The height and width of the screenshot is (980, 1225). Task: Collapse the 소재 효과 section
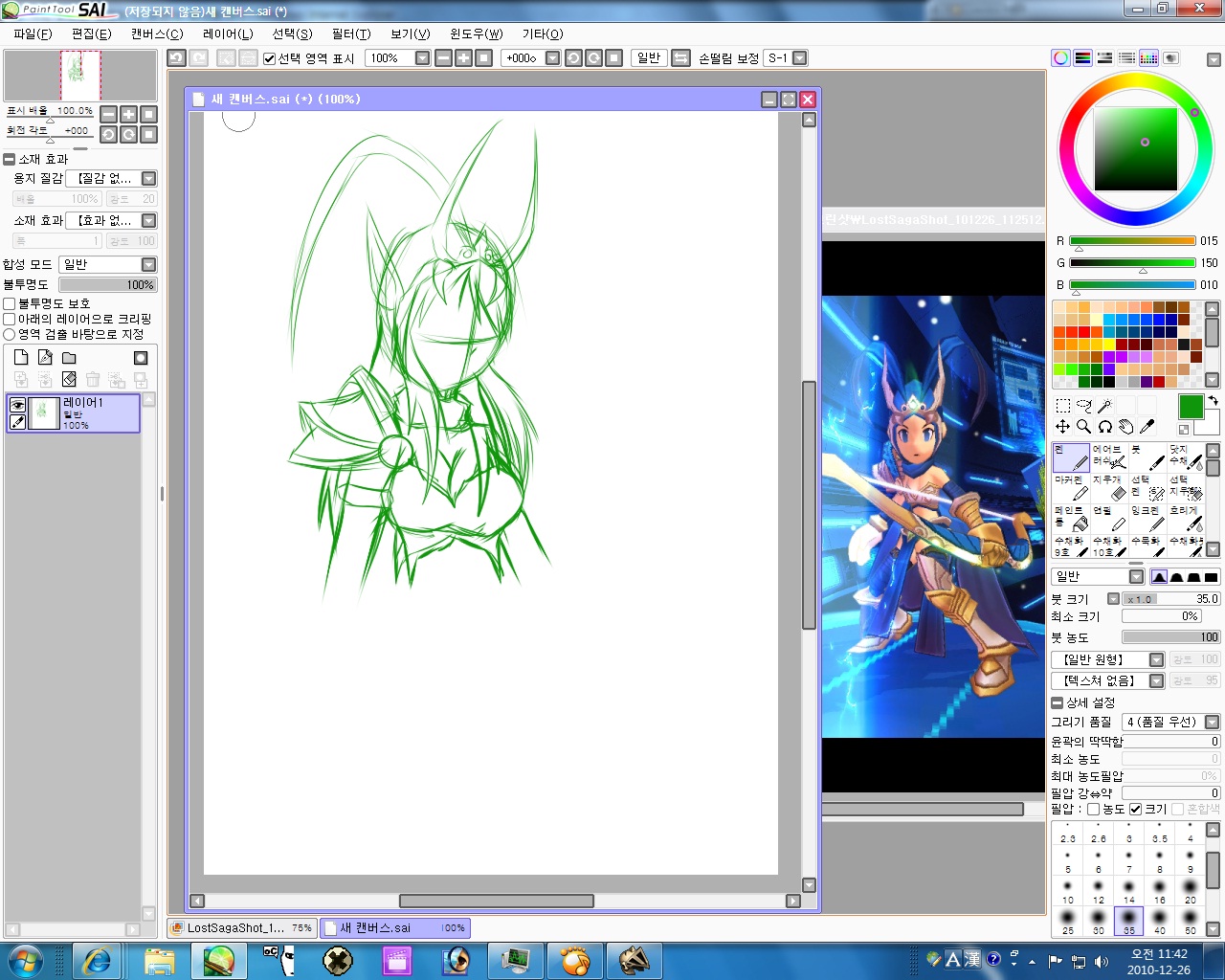(x=10, y=160)
